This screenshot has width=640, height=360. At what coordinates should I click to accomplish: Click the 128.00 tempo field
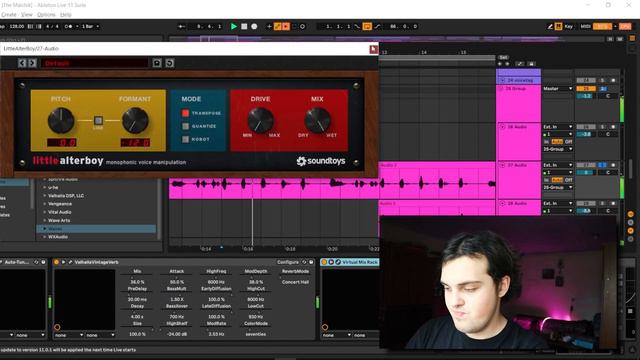(17, 26)
